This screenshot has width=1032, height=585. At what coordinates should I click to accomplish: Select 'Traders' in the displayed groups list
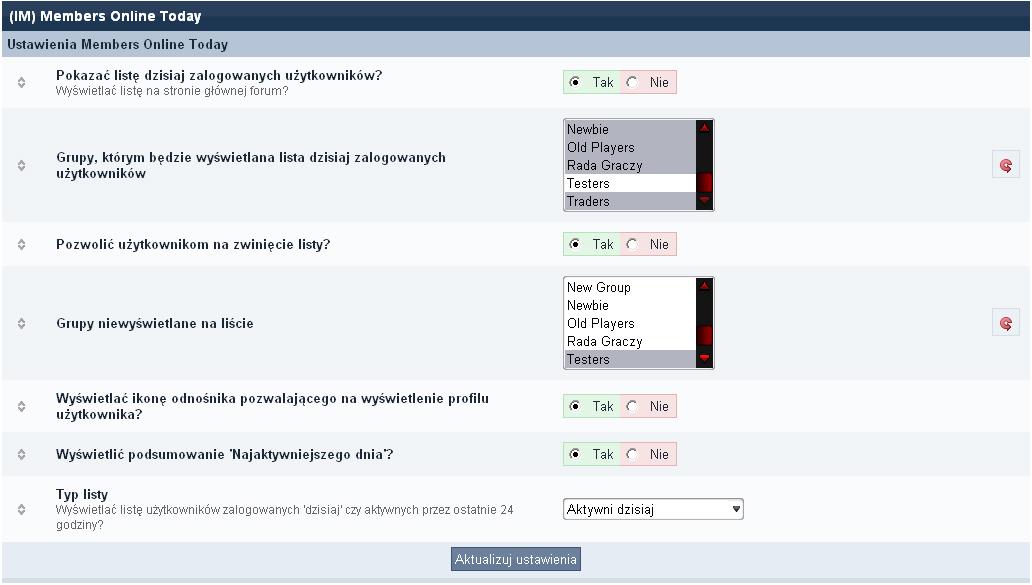[x=629, y=202]
